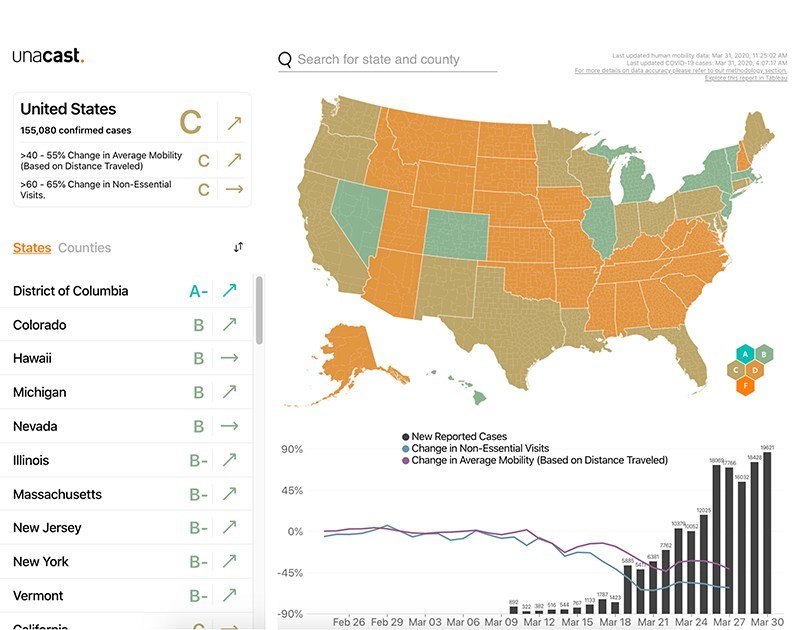Switch to the Counties tab
This screenshot has height=630, width=800.
(85, 248)
